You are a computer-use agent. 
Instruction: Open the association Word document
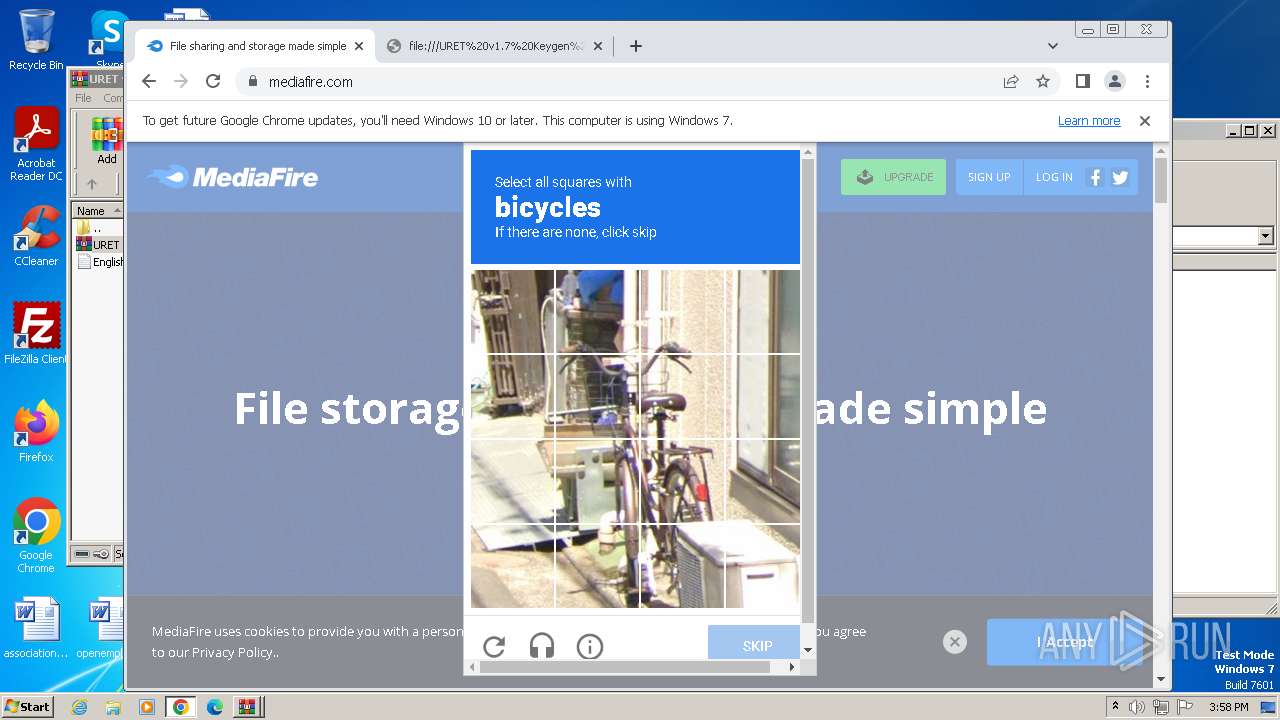[36, 629]
